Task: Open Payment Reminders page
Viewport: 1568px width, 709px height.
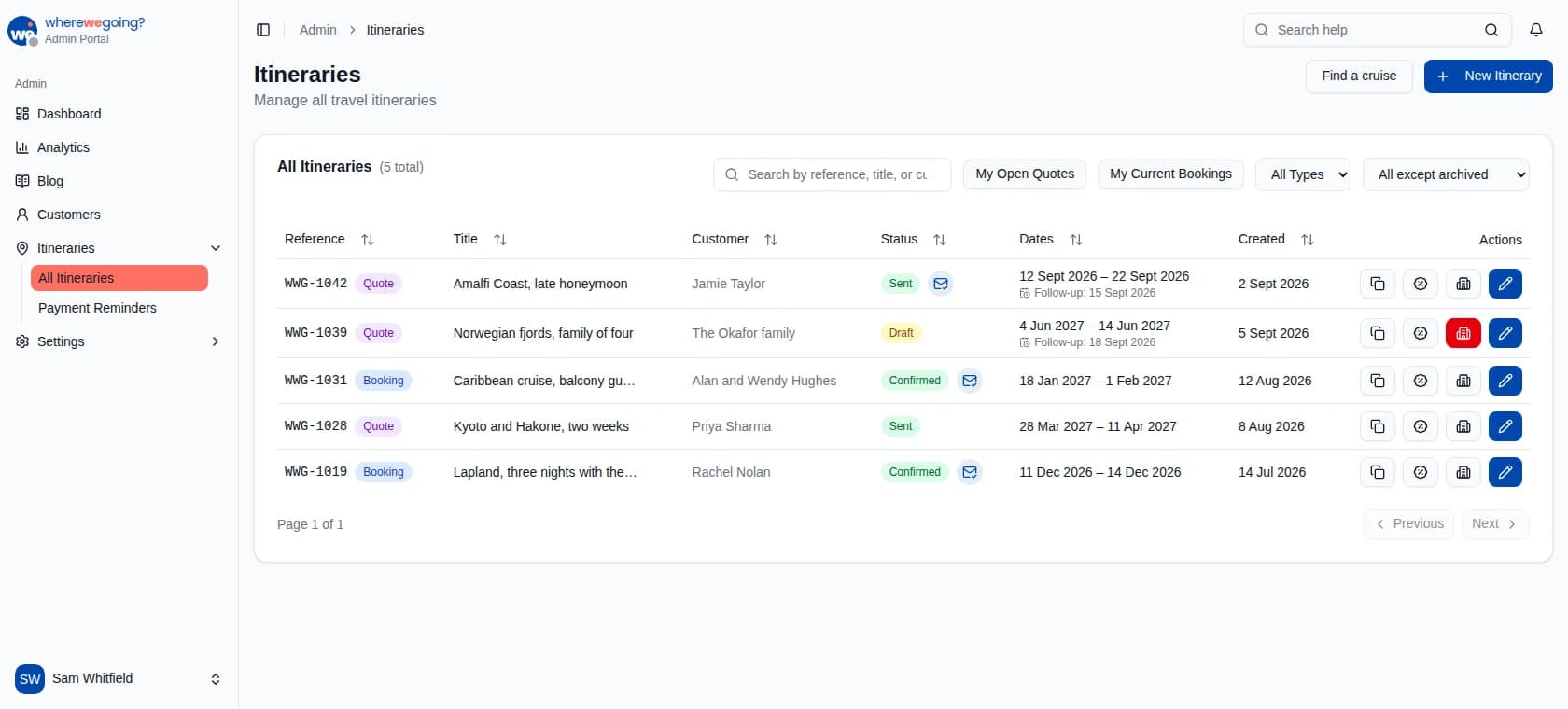Action: click(x=119, y=308)
